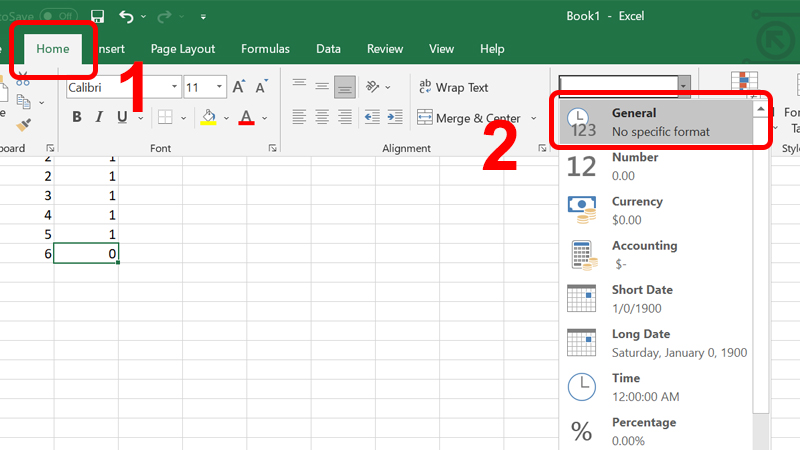Click the red Font Color swatch
This screenshot has width=800, height=450.
pyautogui.click(x=246, y=117)
